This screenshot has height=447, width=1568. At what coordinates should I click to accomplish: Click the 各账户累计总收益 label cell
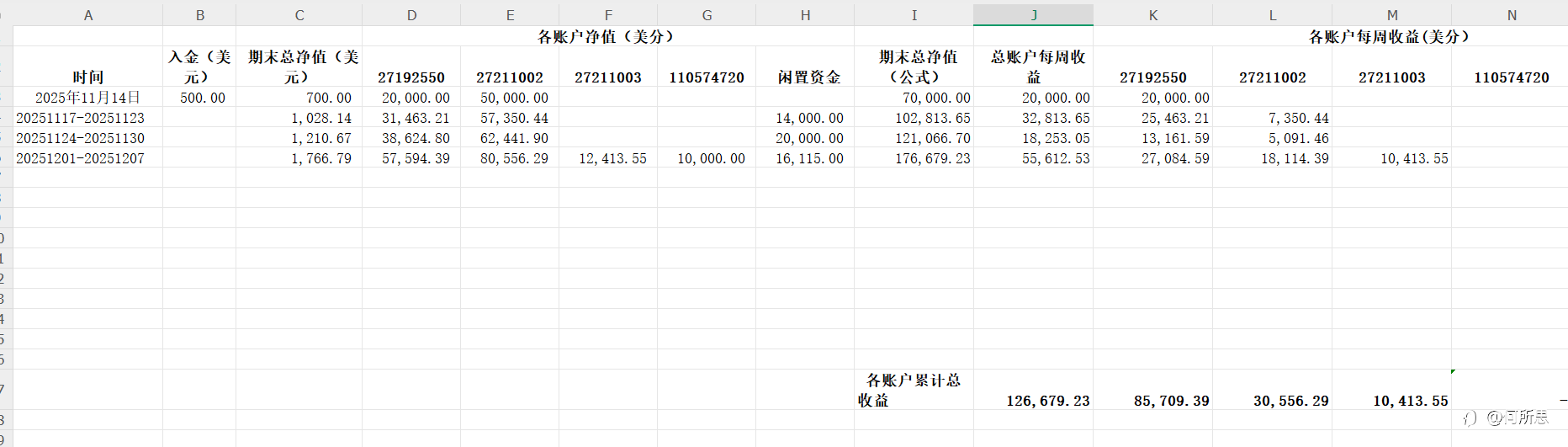(914, 390)
